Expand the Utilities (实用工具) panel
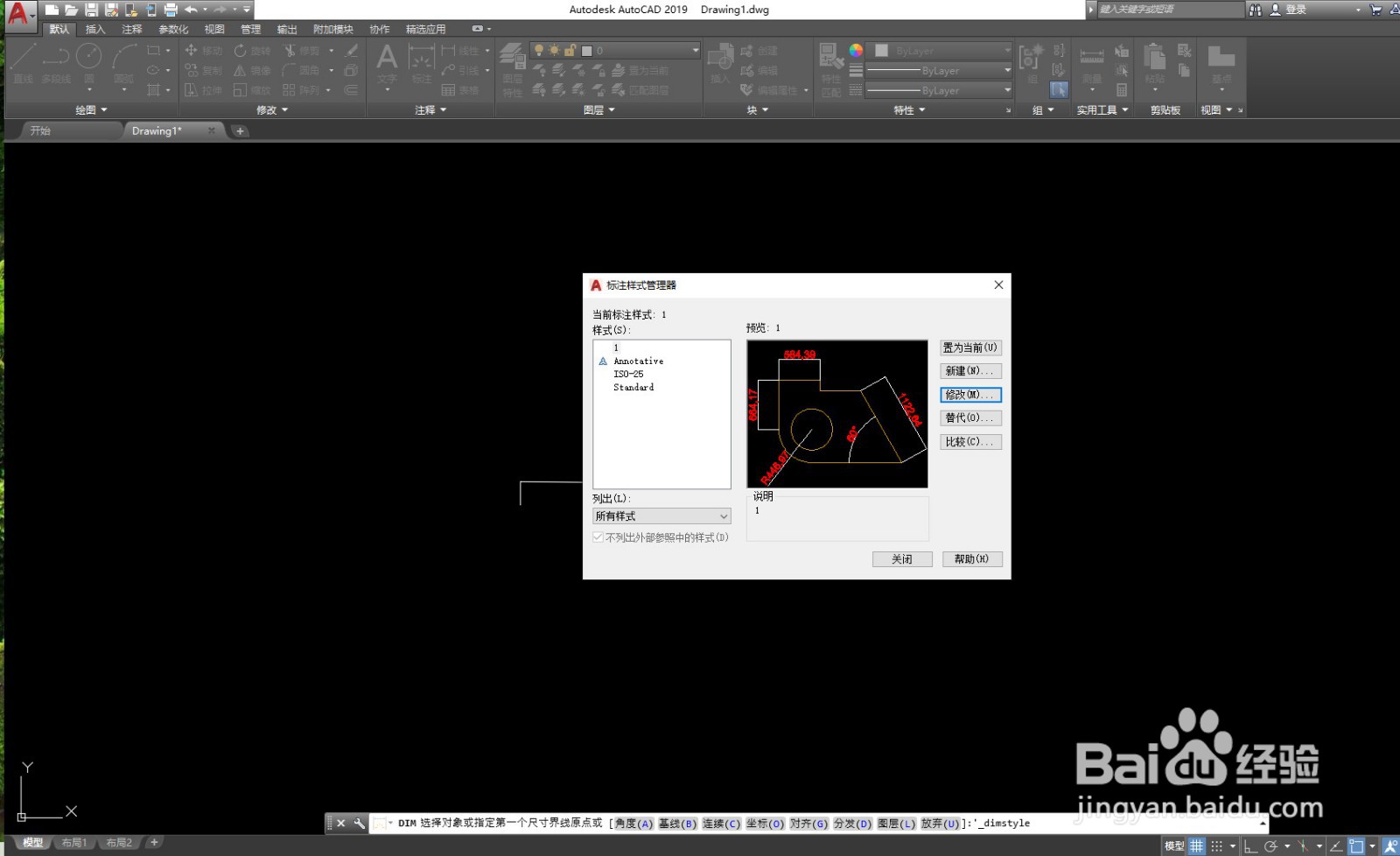The height and width of the screenshot is (856, 1400). (x=1102, y=110)
